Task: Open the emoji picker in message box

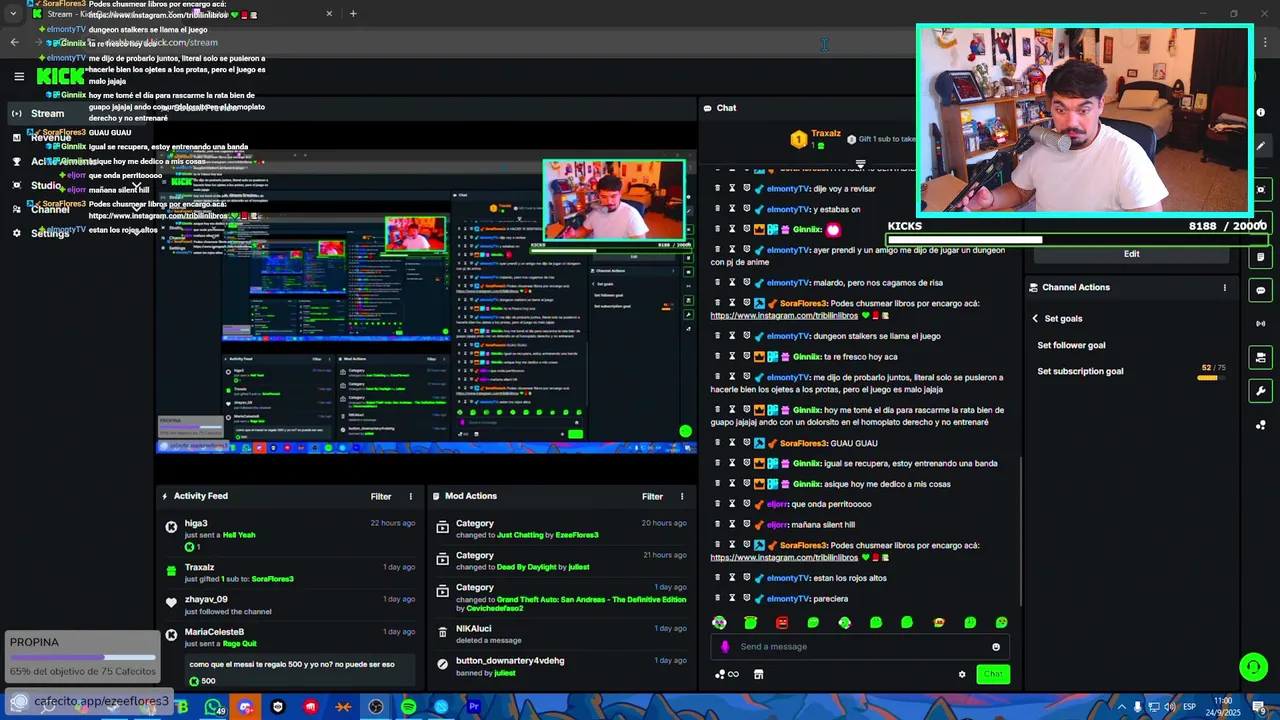Action: [x=996, y=647]
